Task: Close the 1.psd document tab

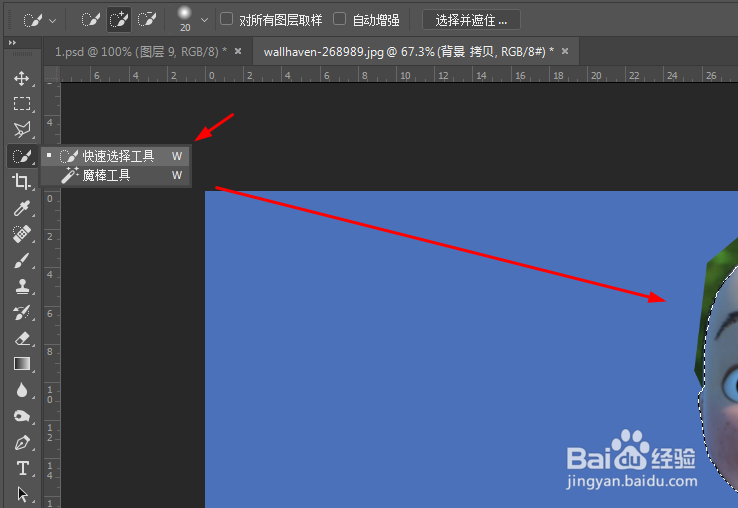Action: 238,51
